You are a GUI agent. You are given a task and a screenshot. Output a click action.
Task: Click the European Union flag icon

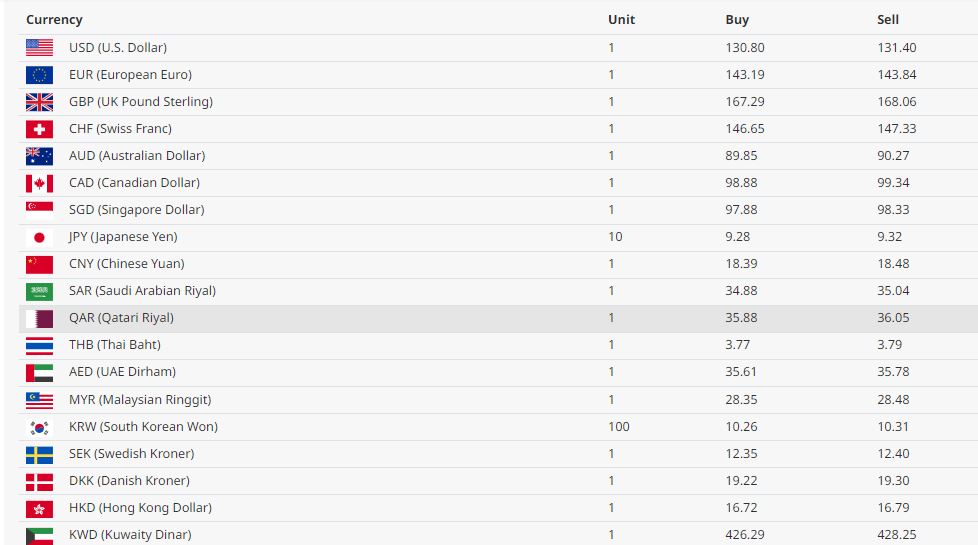(x=39, y=74)
